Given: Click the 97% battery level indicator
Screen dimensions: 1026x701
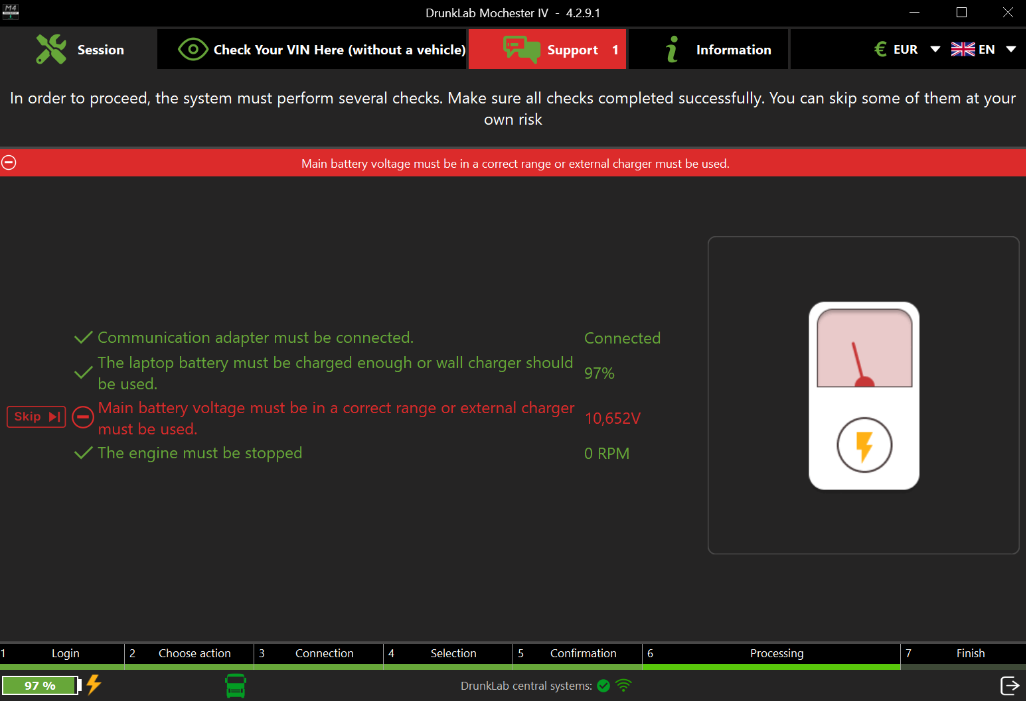Looking at the screenshot, I should [x=41, y=686].
